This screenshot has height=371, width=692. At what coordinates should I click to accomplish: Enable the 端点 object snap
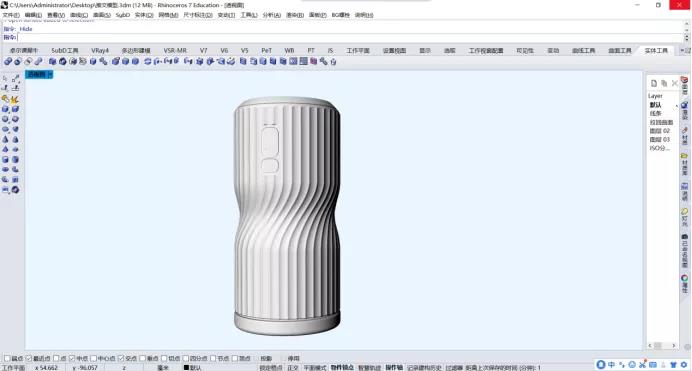coord(7,359)
